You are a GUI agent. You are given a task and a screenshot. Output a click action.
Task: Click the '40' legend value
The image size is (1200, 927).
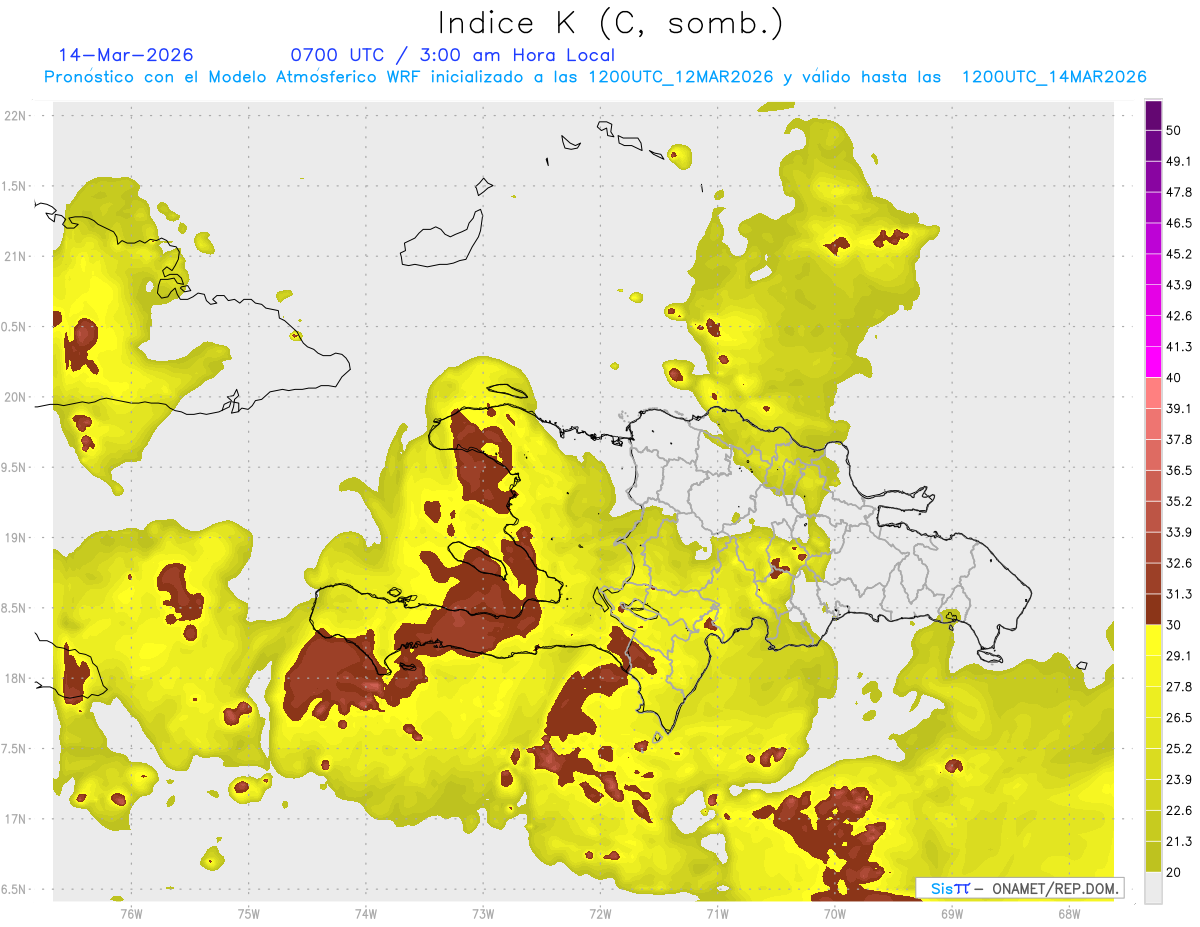click(x=1174, y=377)
